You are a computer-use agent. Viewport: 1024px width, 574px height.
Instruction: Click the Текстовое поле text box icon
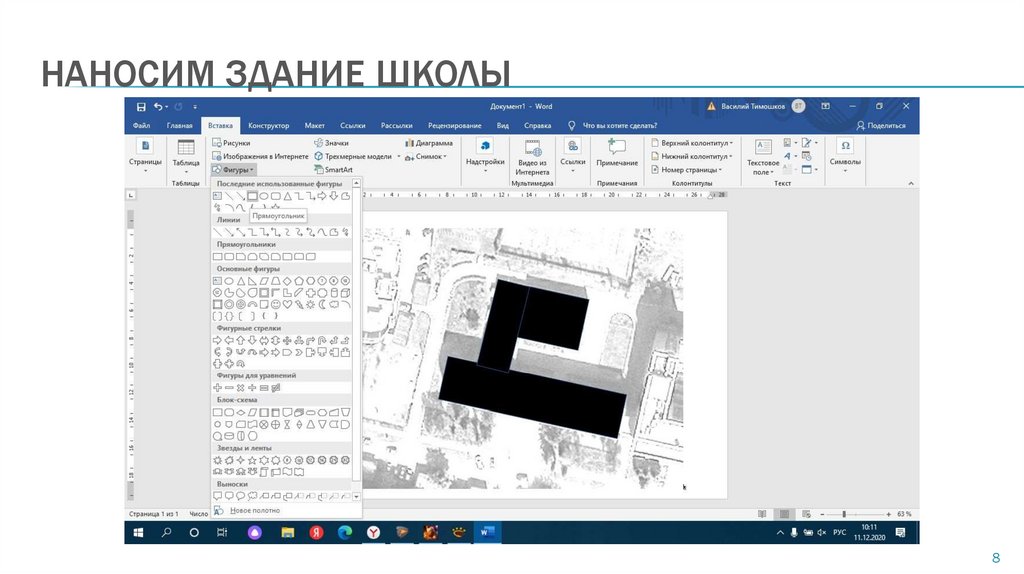(763, 147)
